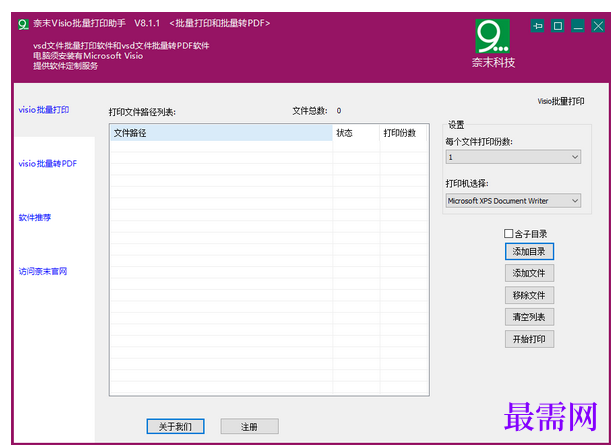616x448 pixels.
Task: Click the 注册 button
Action: coord(249,426)
